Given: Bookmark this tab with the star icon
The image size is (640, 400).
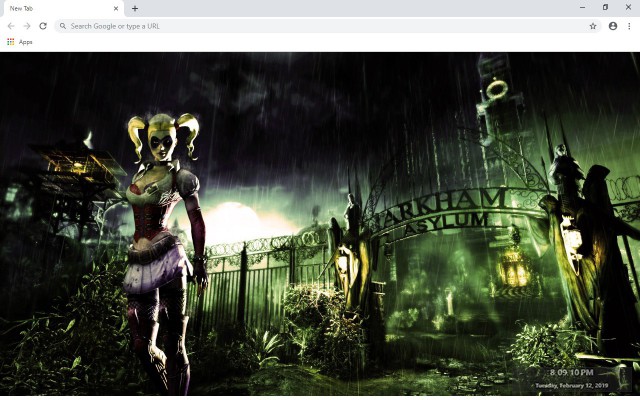Looking at the screenshot, I should (593, 26).
